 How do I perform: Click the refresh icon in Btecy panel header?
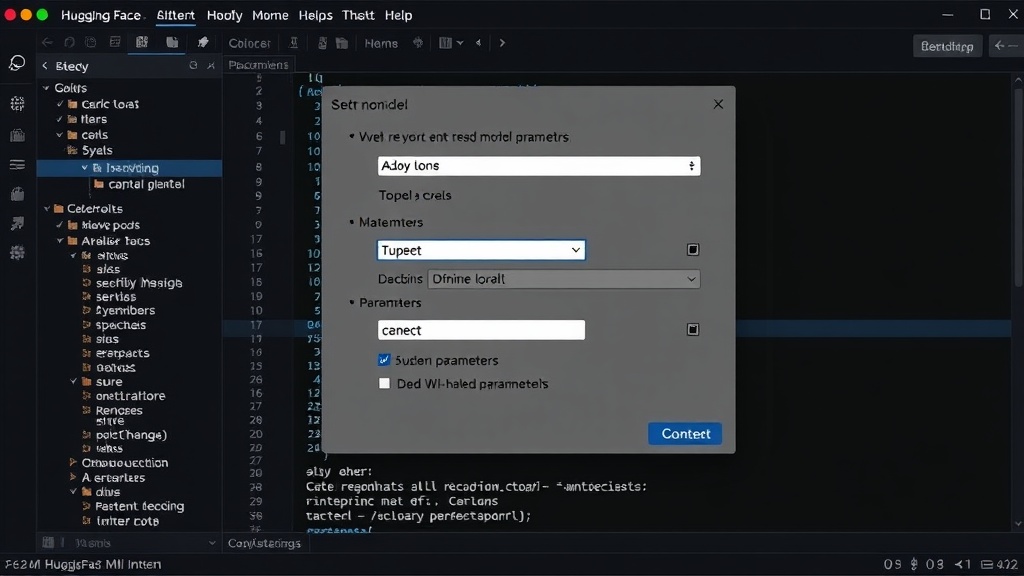click(x=193, y=65)
